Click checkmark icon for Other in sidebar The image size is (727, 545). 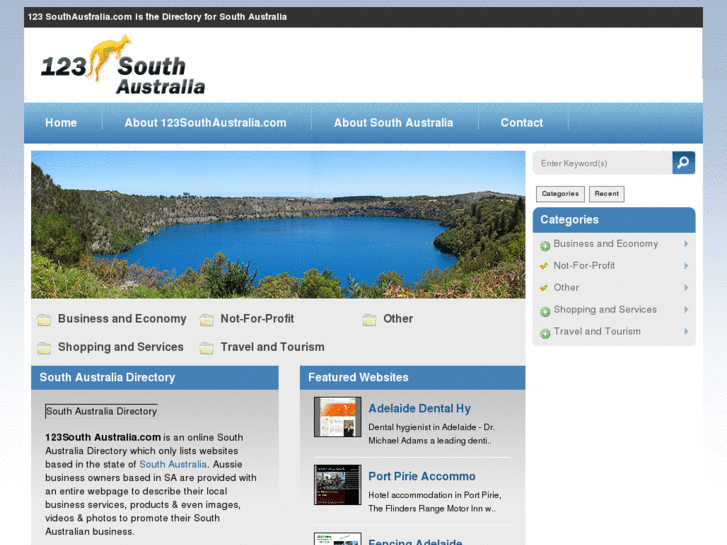544,288
